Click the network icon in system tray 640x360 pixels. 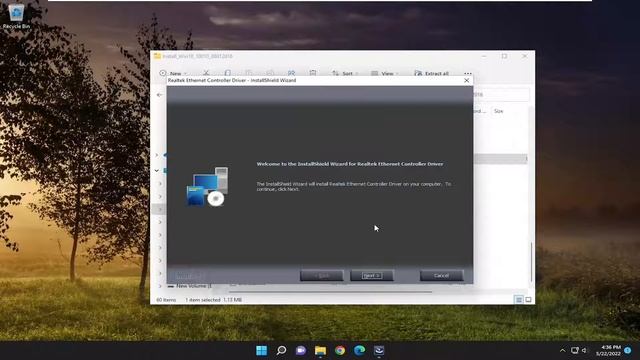tap(575, 350)
